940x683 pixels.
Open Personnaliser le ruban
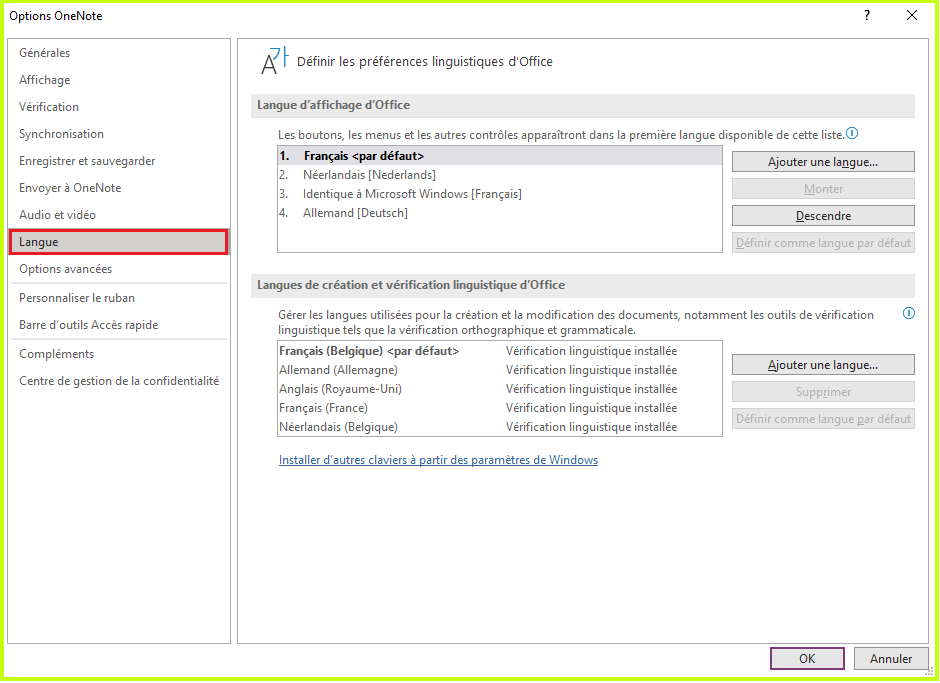coord(118,297)
